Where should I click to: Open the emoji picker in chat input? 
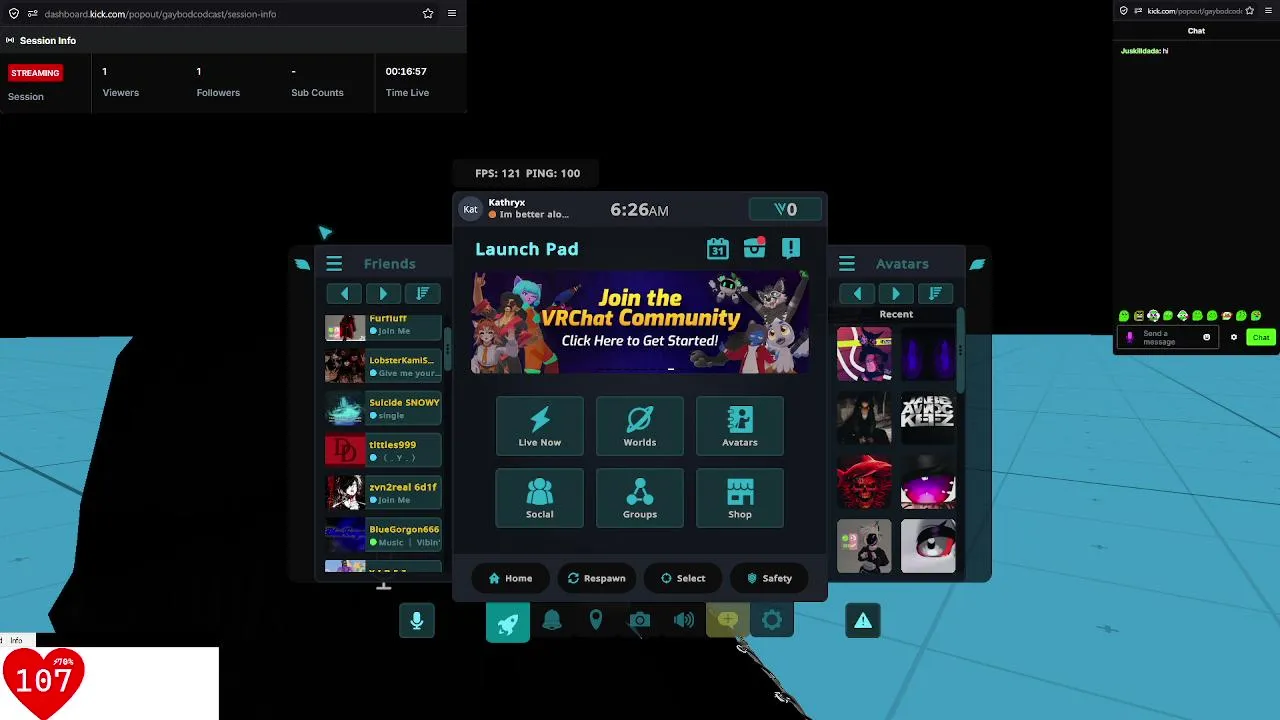click(x=1206, y=338)
